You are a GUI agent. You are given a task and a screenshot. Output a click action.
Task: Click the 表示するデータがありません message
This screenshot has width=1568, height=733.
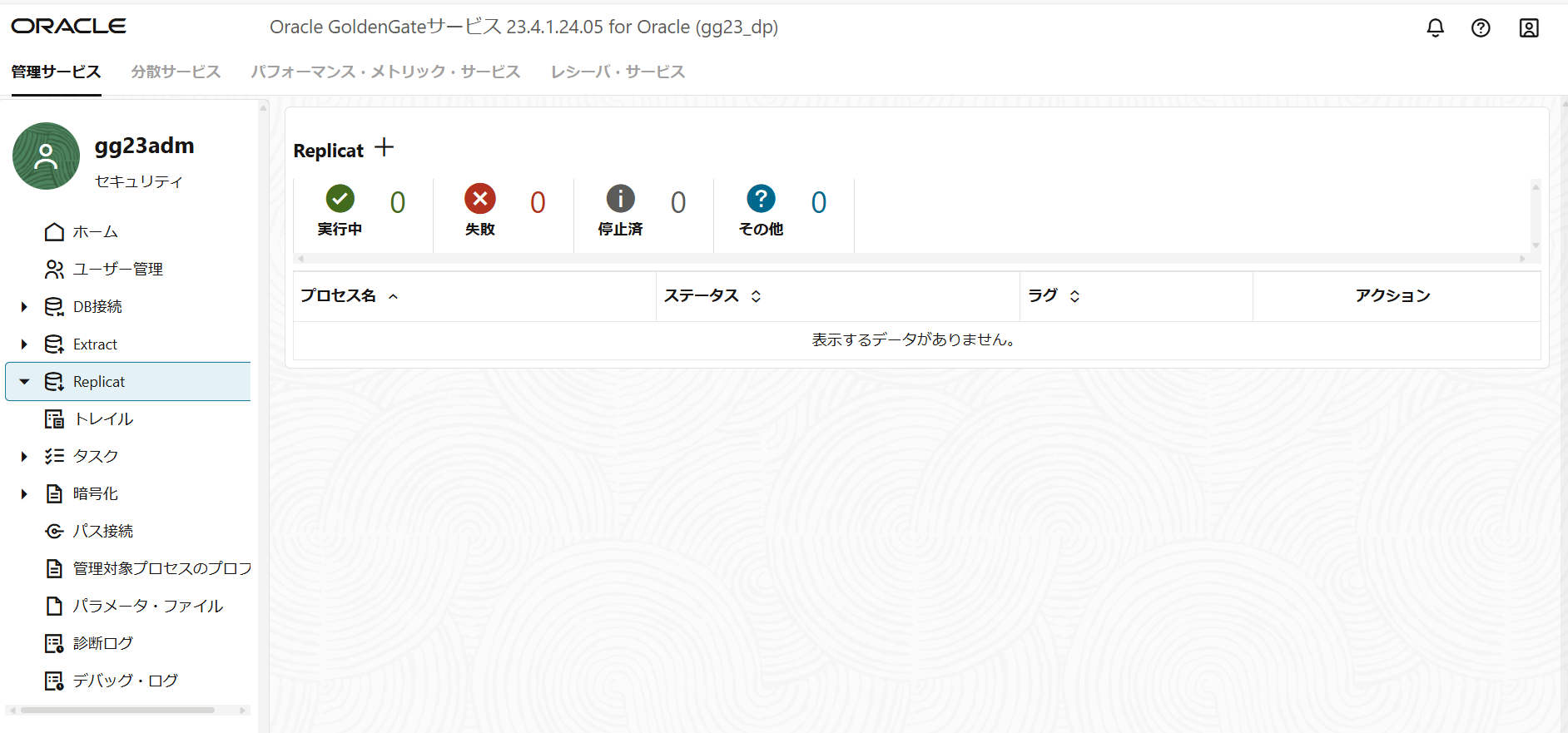(914, 339)
